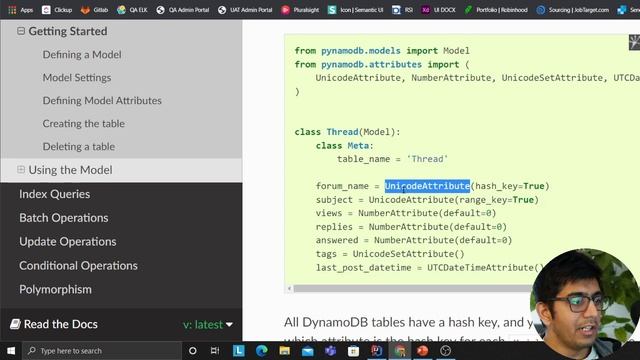Open Creating the table section
640x360 pixels.
84,123
